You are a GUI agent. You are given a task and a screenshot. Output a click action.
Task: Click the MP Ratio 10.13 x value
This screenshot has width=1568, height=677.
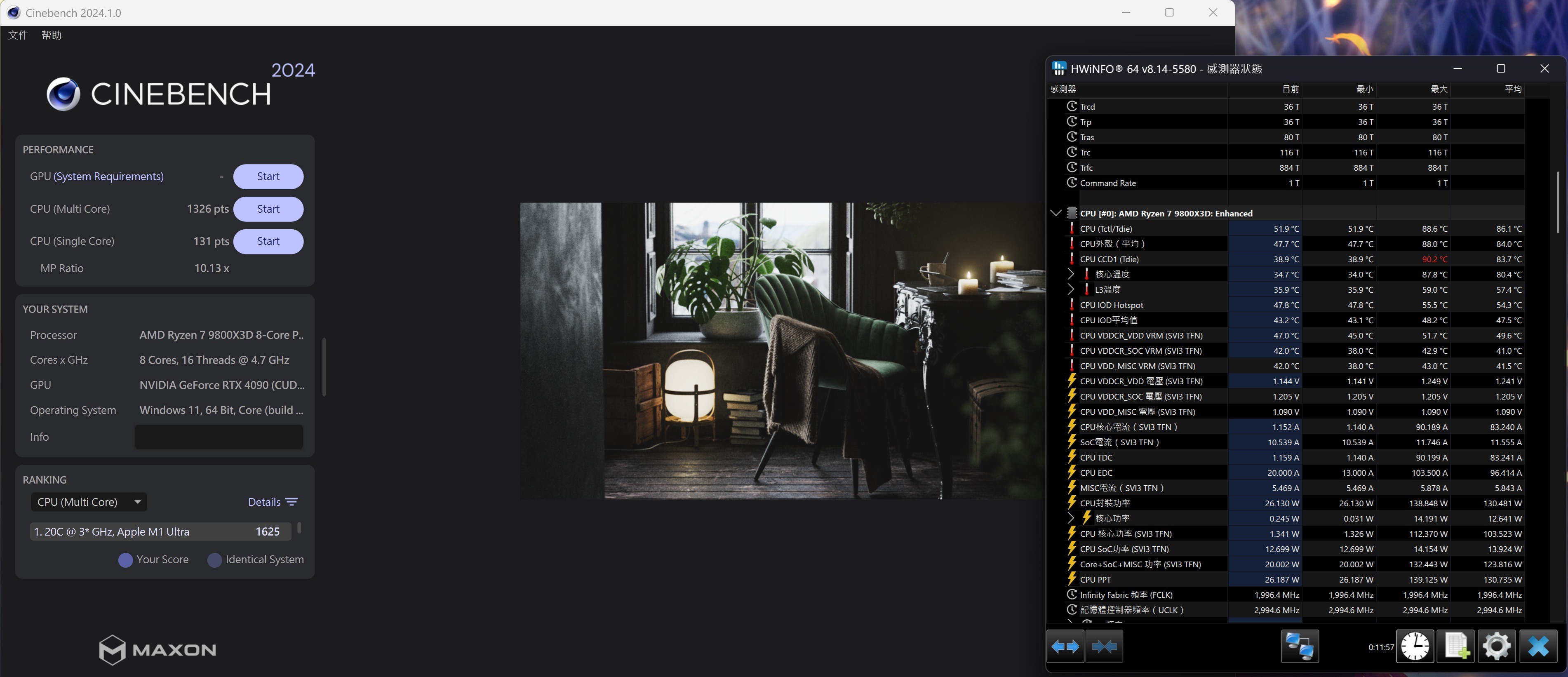pos(211,268)
